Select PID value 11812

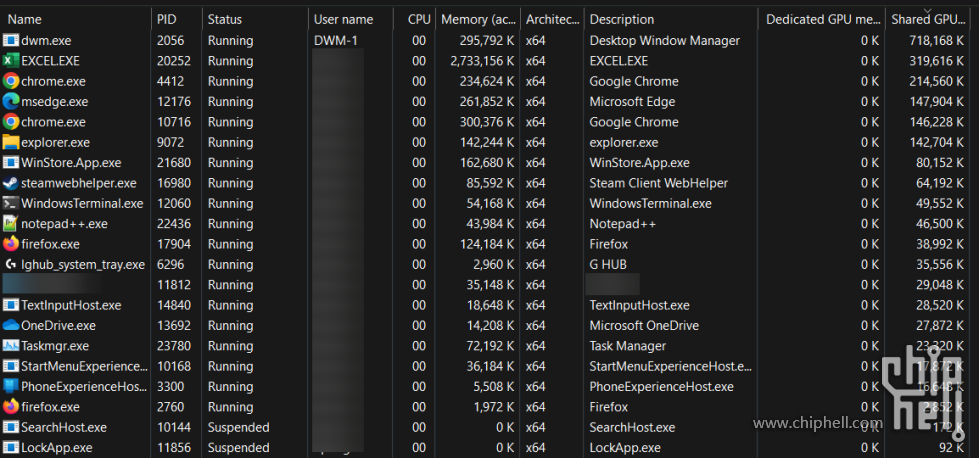click(174, 285)
